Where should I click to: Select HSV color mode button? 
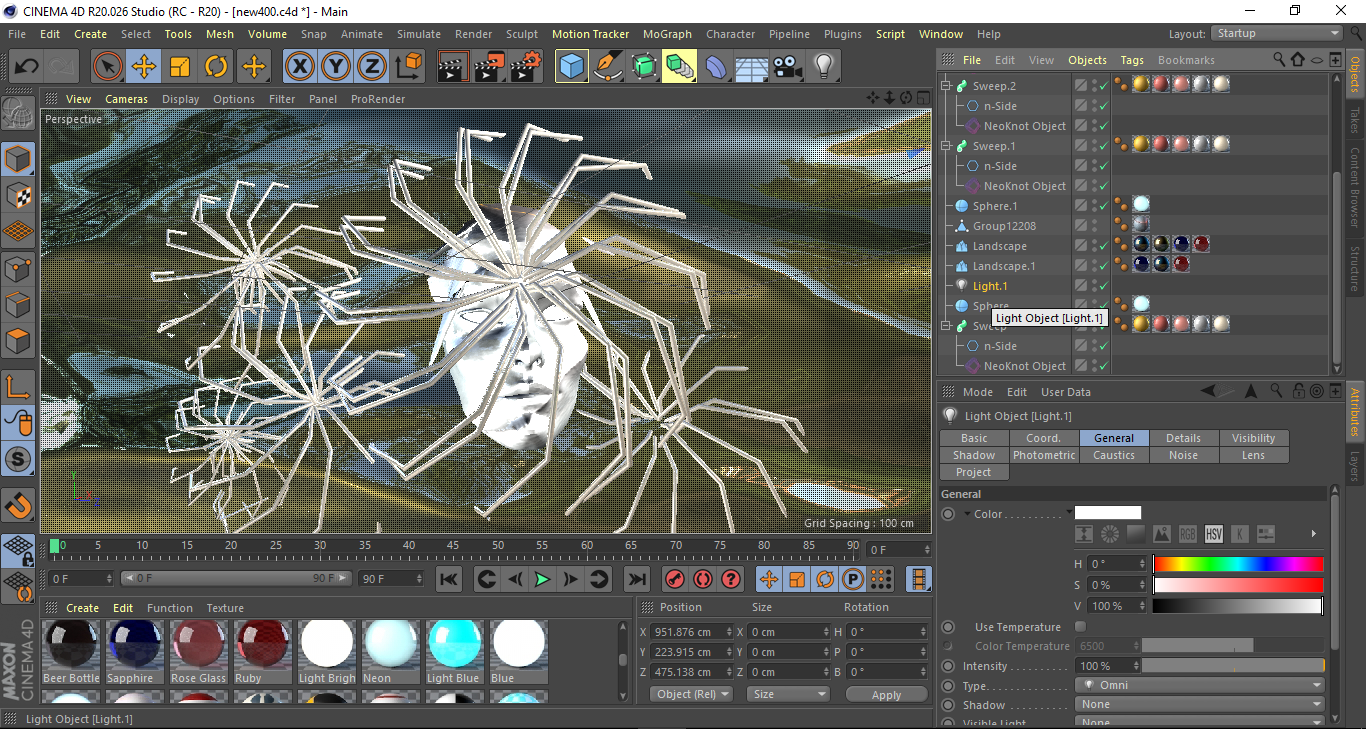click(1214, 534)
